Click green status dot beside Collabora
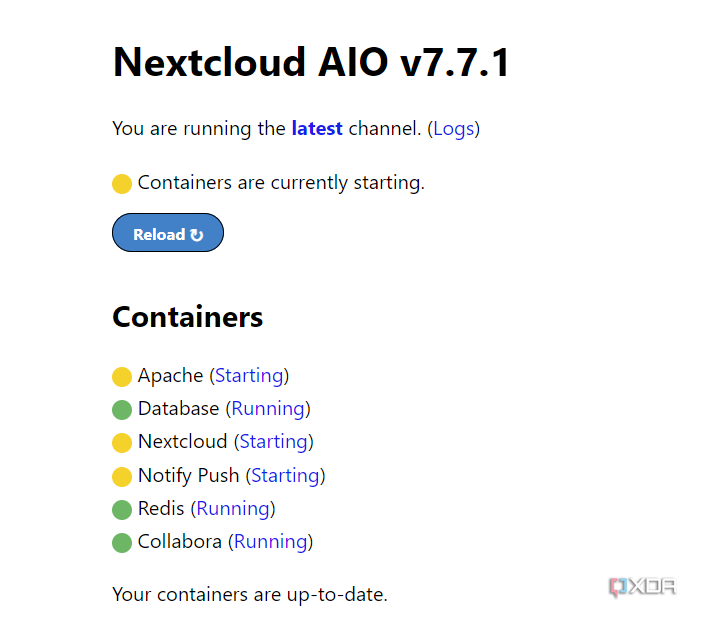 click(122, 543)
